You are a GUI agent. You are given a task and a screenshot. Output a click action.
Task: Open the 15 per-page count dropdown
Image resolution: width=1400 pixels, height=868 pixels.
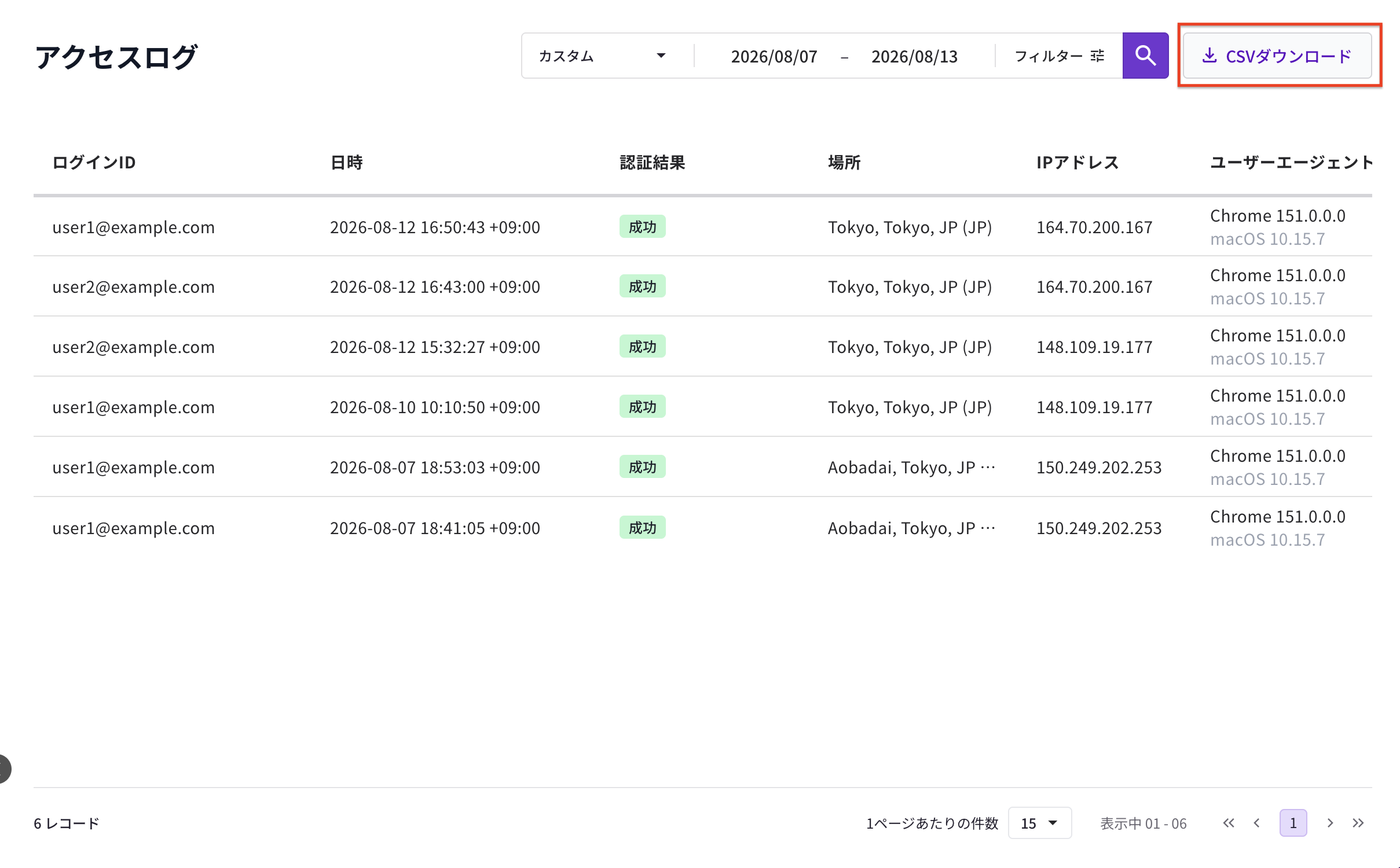coord(1039,823)
